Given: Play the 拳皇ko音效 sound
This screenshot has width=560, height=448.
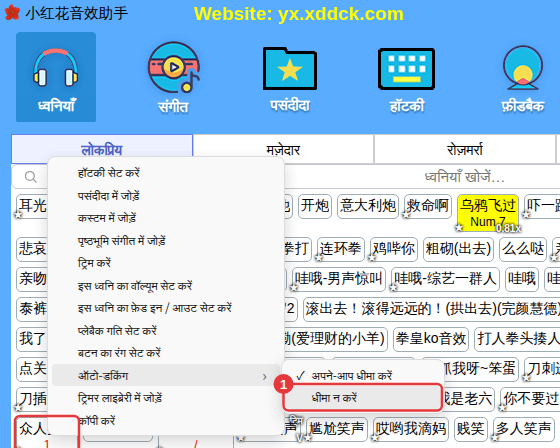Looking at the screenshot, I should [x=431, y=339].
